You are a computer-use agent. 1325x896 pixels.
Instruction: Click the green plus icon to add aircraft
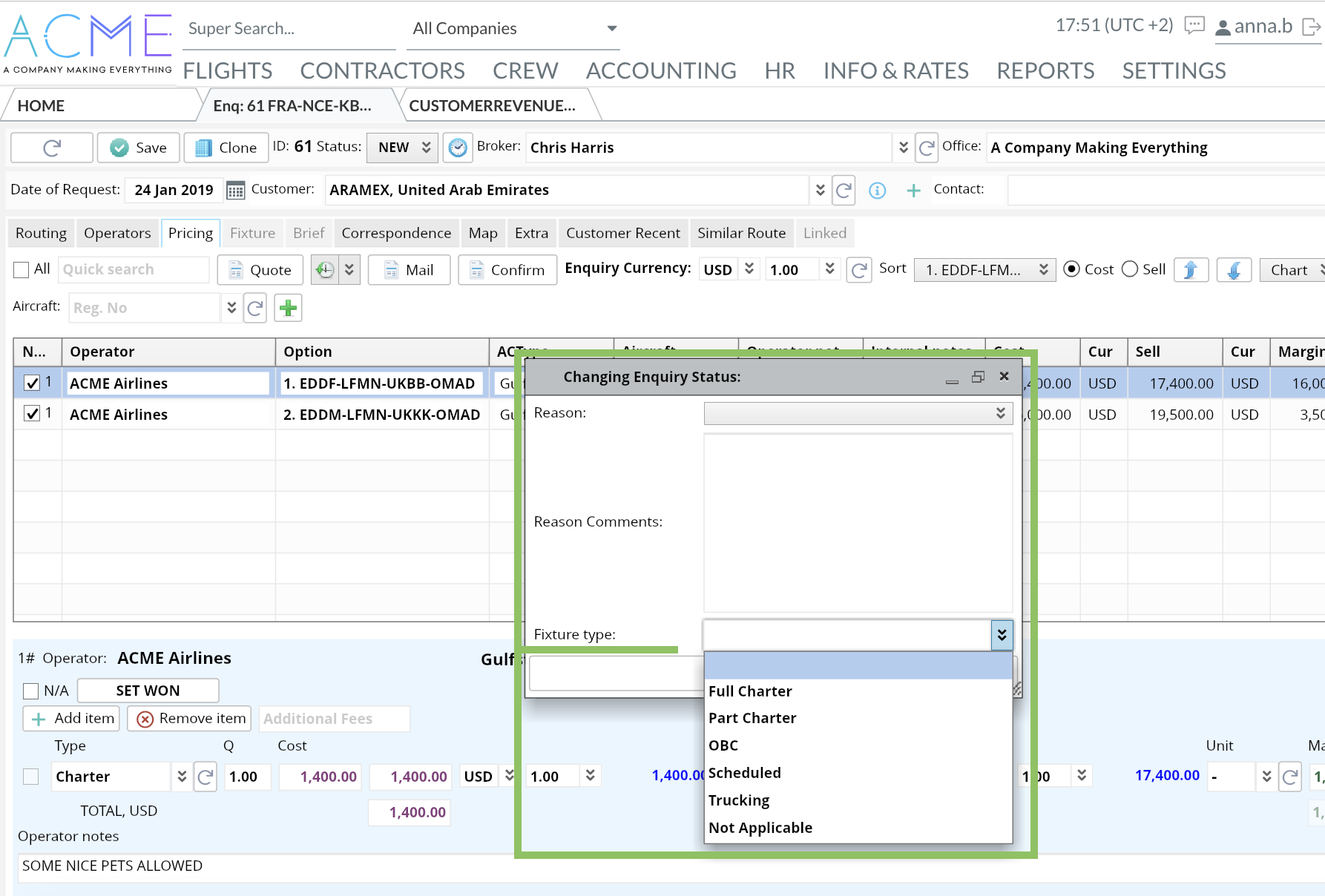288,308
